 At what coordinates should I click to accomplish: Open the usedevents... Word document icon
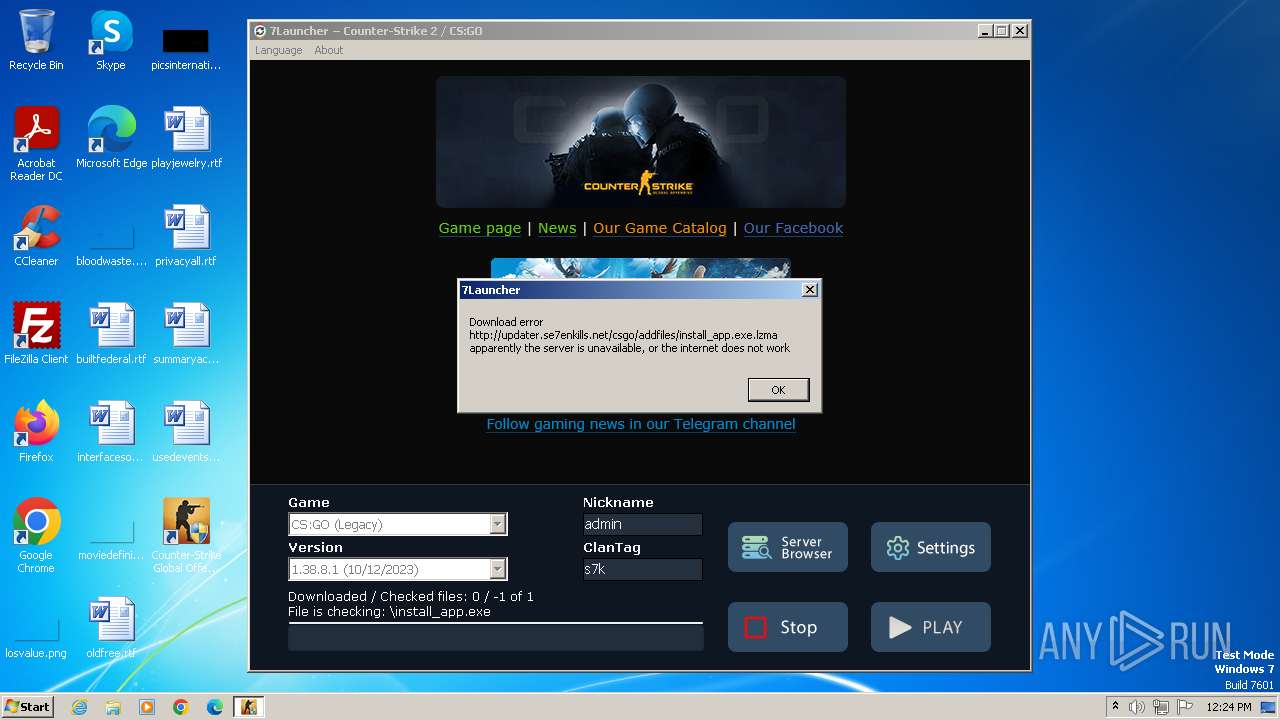coord(186,432)
